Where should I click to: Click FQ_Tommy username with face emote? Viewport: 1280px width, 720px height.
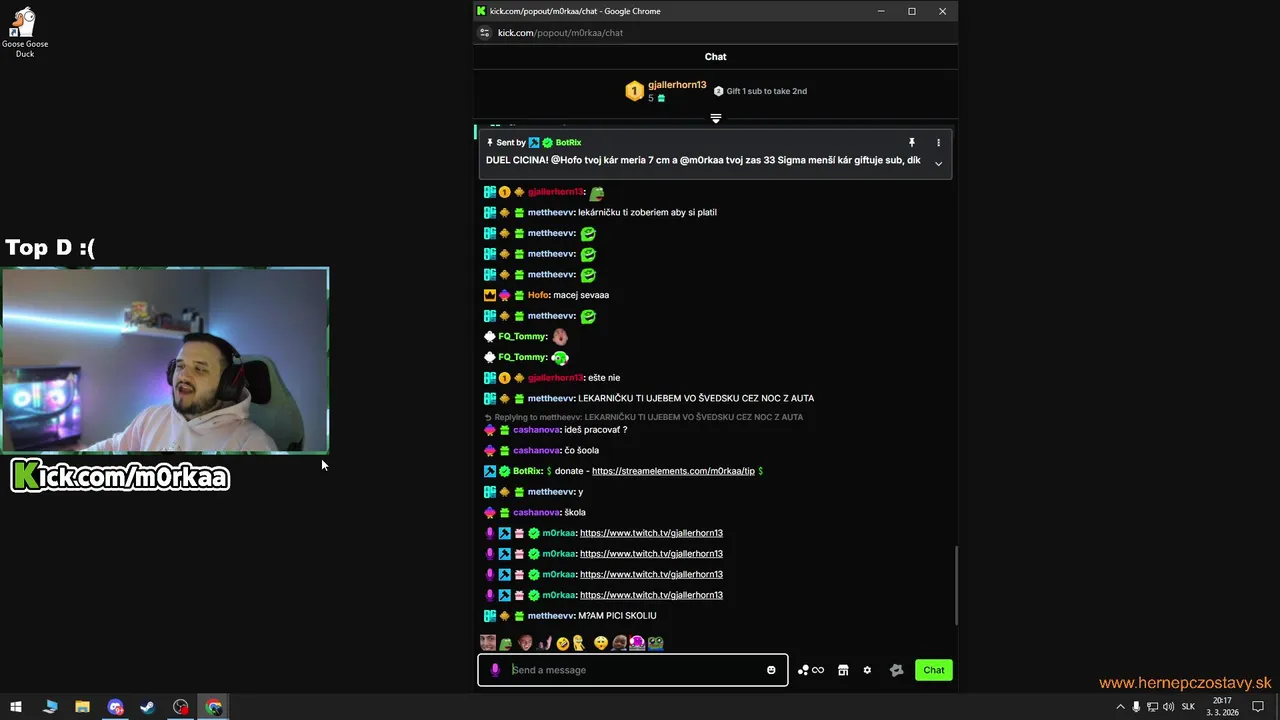(522, 337)
